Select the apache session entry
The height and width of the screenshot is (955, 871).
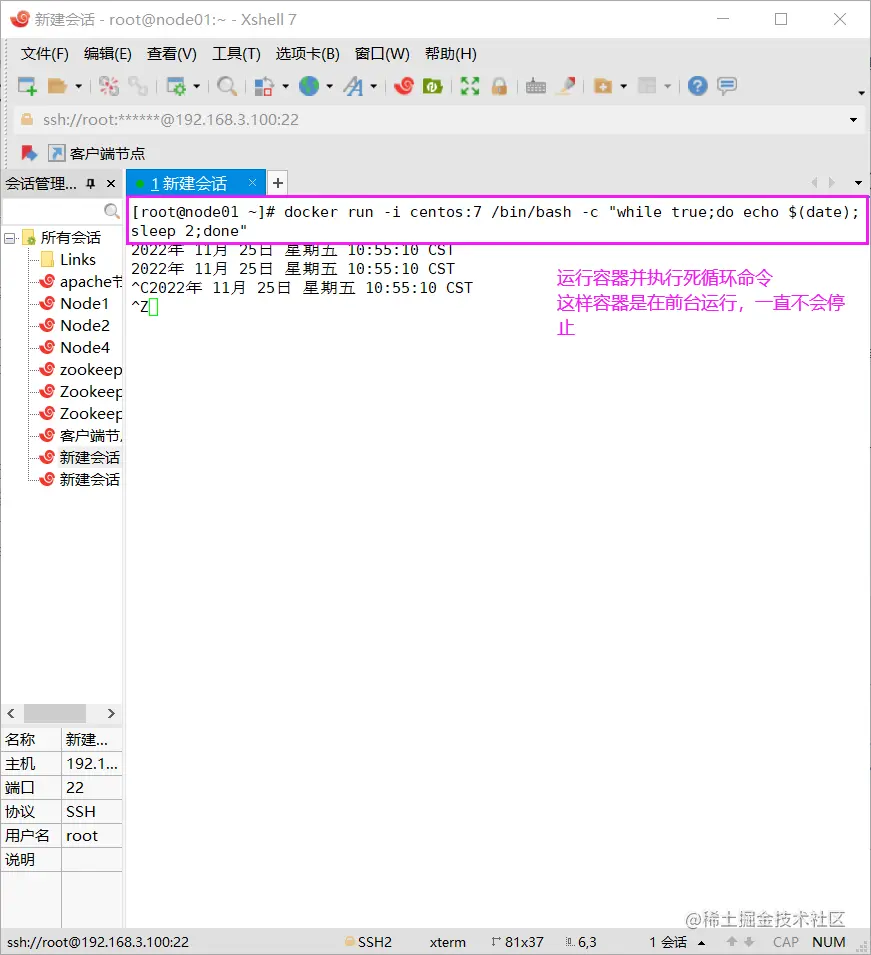coord(80,282)
